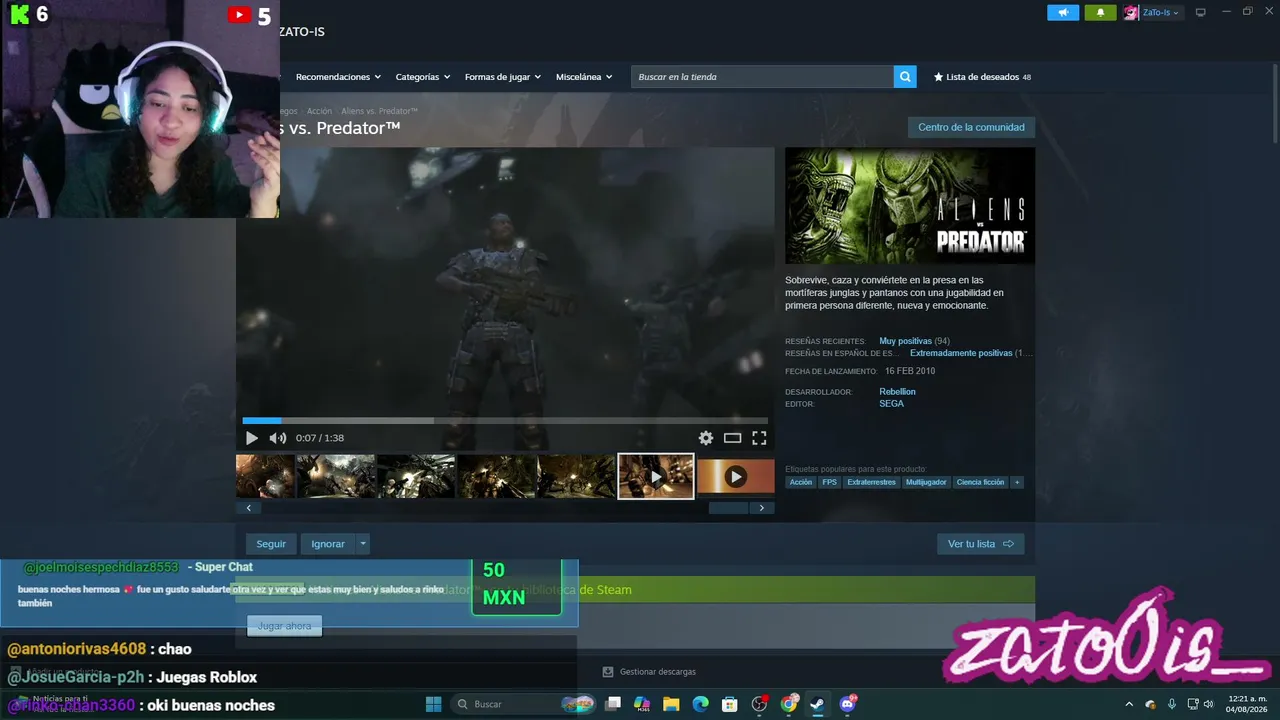
Task: Select the Acción tag
Action: coord(801,482)
